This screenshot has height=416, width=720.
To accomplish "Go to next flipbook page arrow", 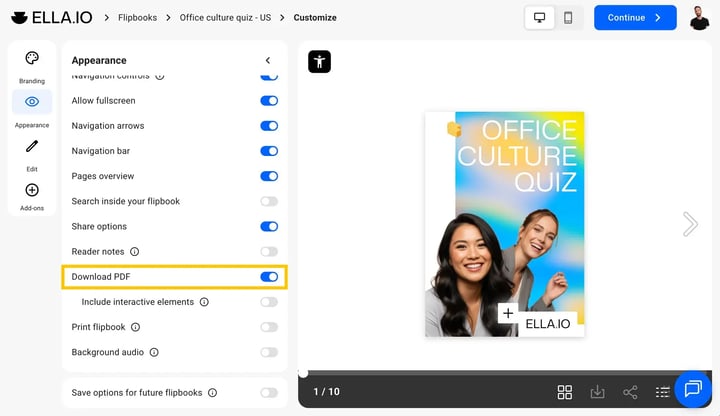I will click(x=690, y=224).
